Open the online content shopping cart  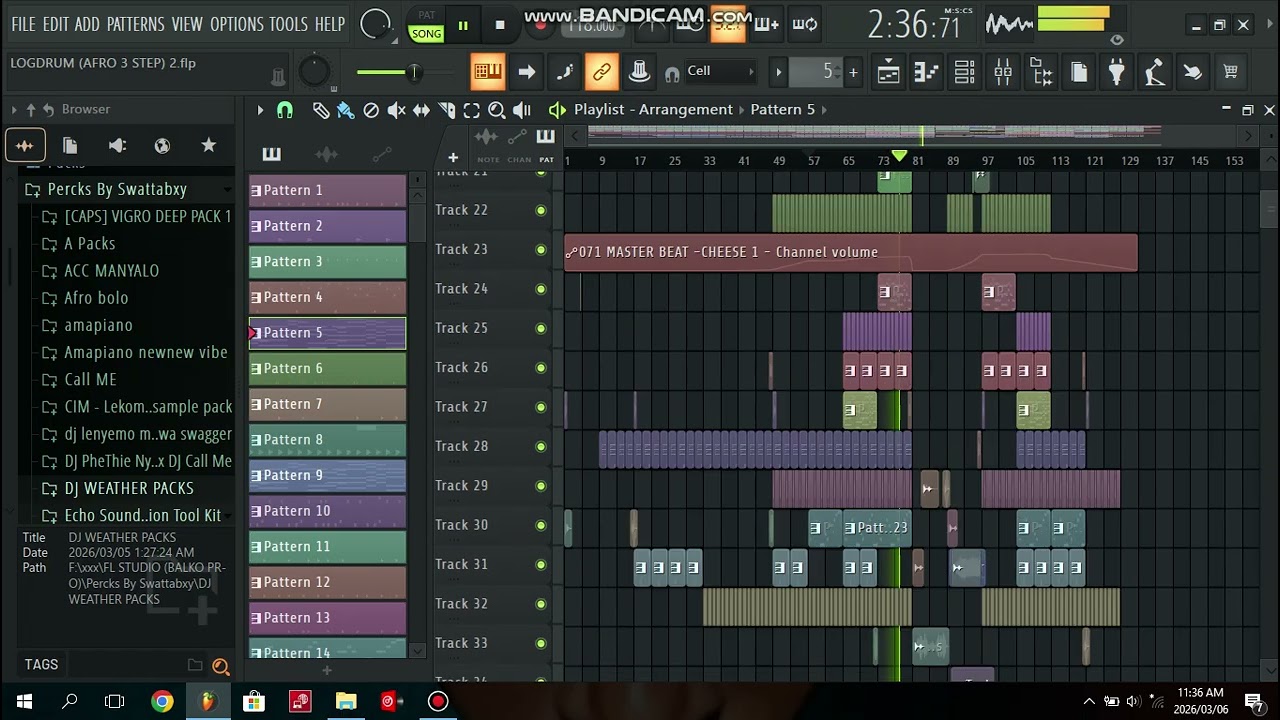1231,72
